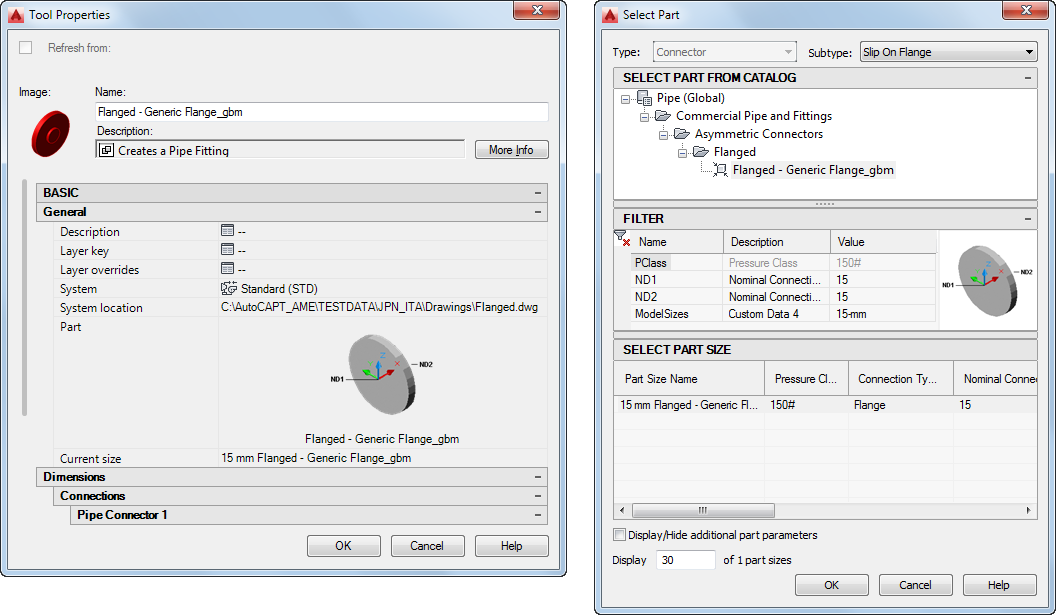Close the Select Part dialog

(1025, 9)
